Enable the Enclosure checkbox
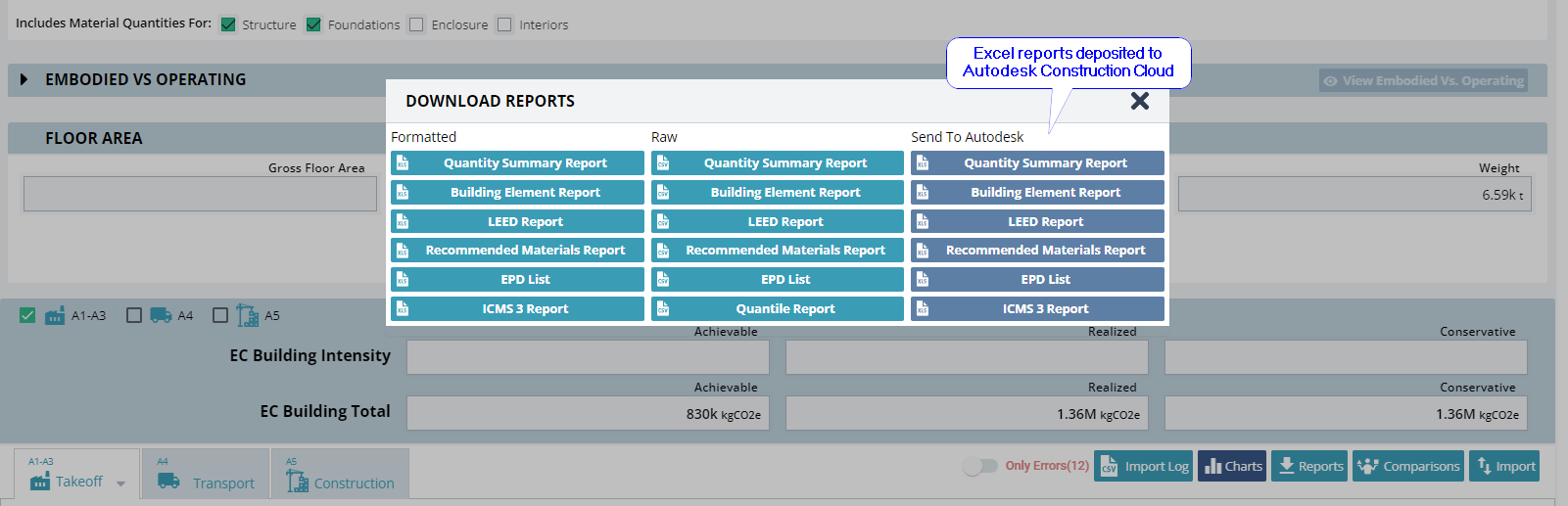 click(x=416, y=24)
